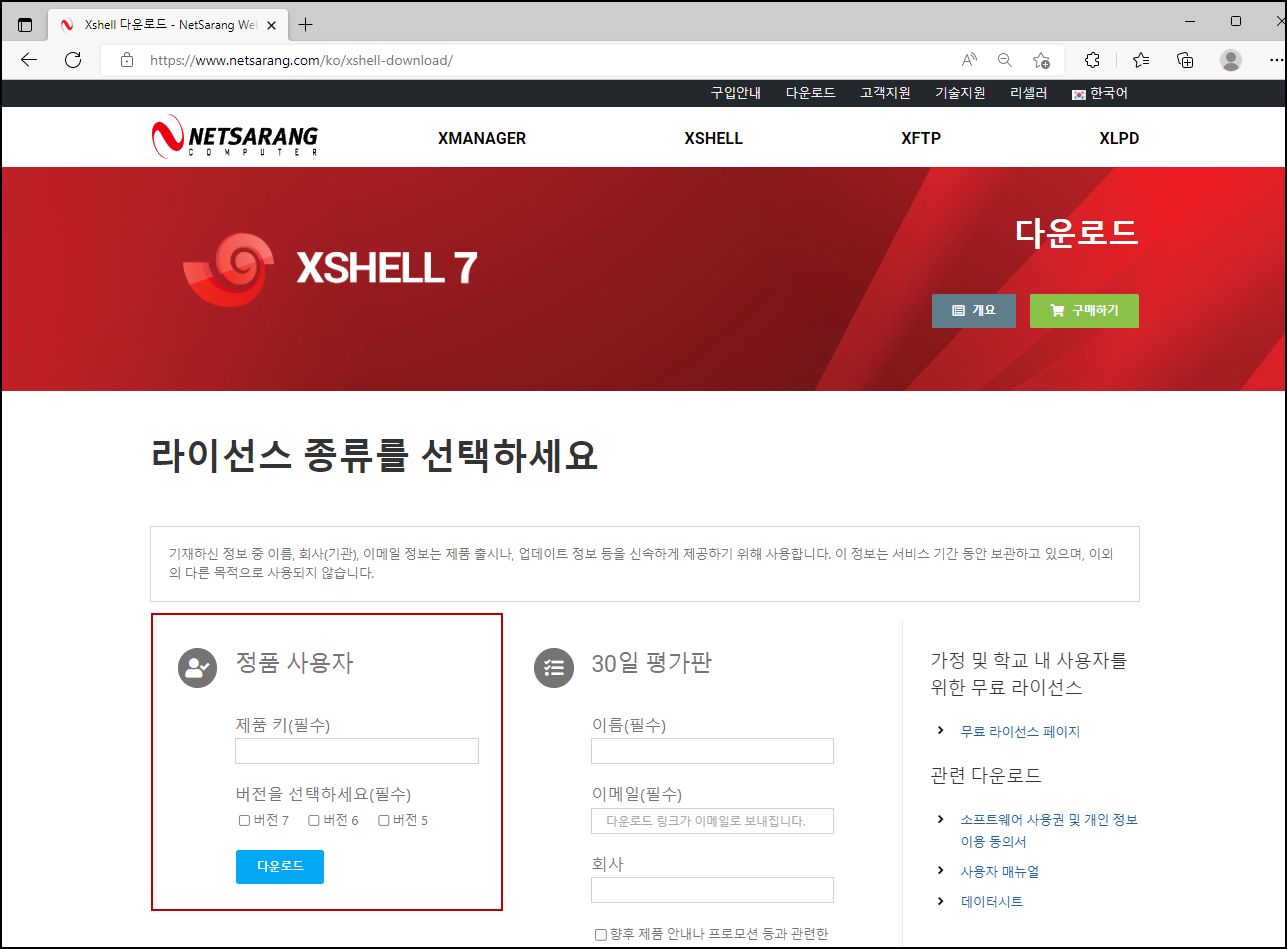Click the arrow beside 사용자 매뉴얼

pyautogui.click(x=941, y=871)
